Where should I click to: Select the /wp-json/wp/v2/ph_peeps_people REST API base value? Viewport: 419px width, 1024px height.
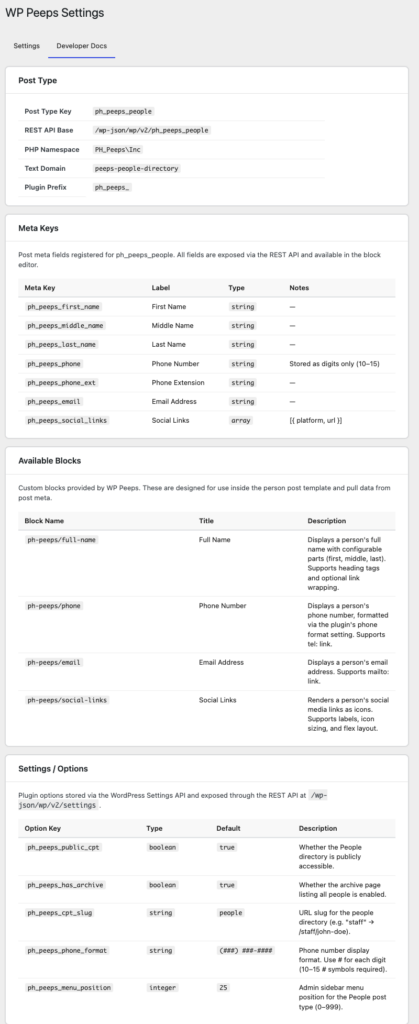pos(151,131)
